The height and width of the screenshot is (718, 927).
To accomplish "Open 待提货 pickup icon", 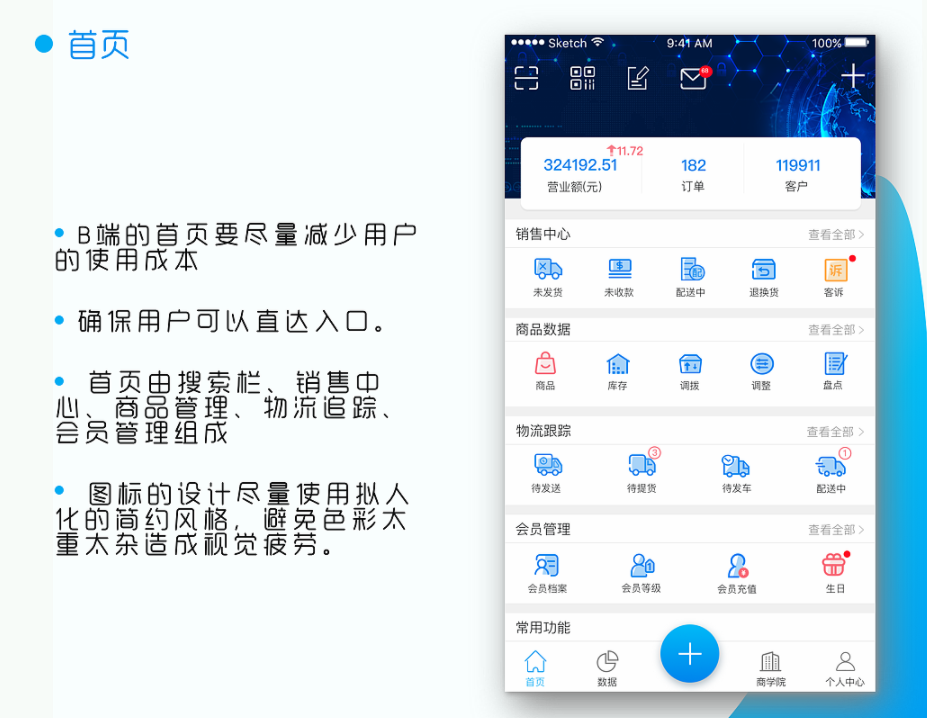I will 642,465.
